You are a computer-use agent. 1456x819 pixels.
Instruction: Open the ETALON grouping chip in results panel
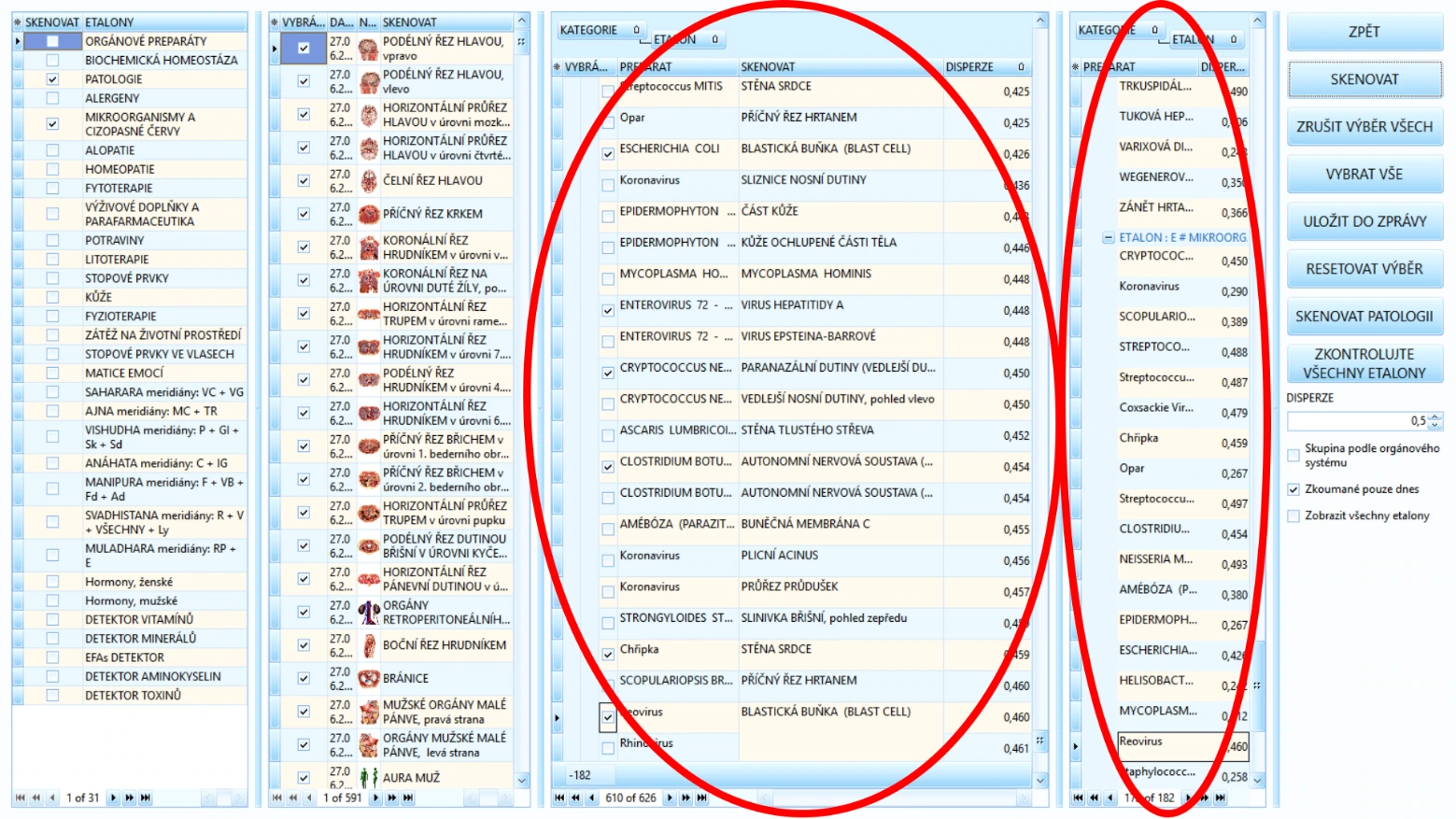(686, 39)
